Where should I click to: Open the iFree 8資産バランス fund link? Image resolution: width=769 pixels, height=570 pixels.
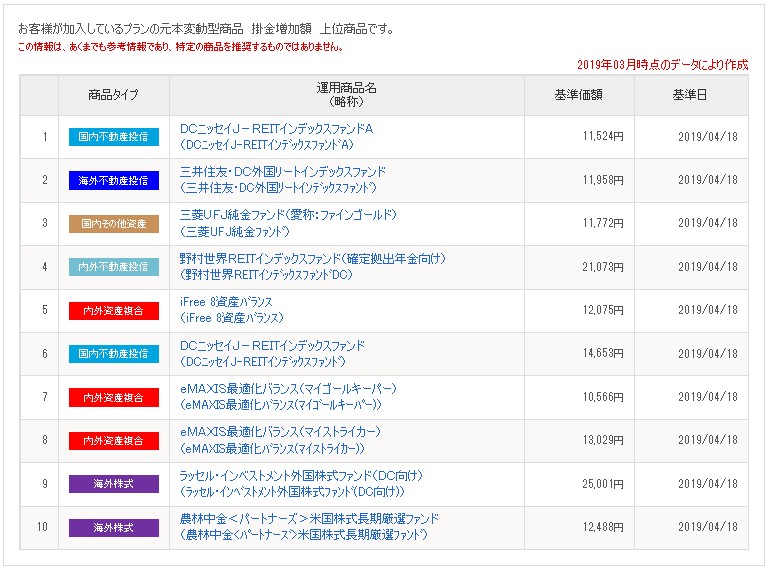pyautogui.click(x=226, y=302)
